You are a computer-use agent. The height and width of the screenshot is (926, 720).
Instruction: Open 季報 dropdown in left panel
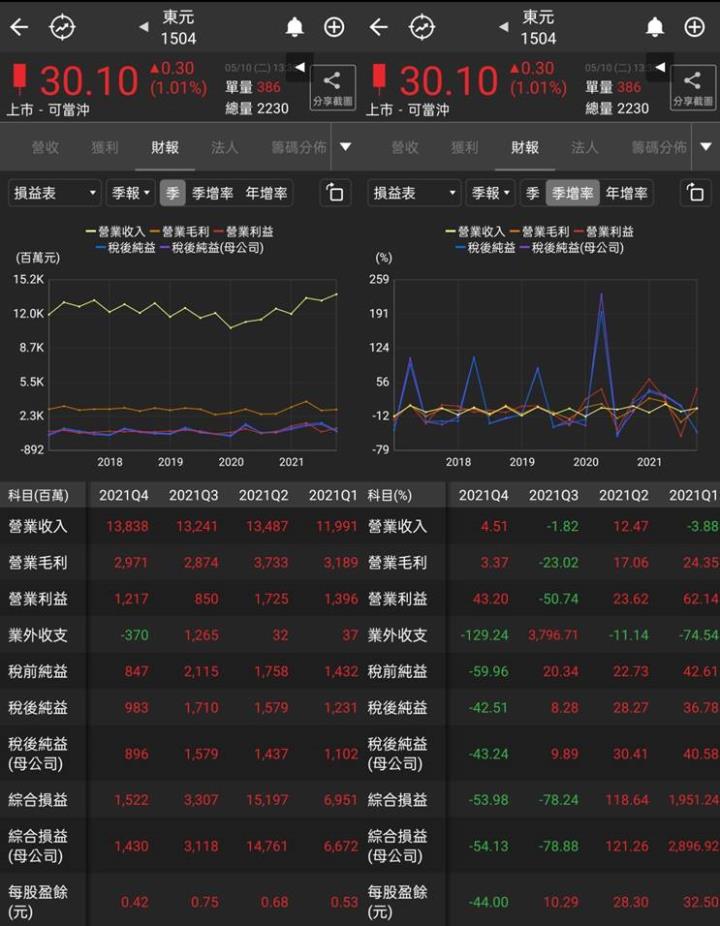click(131, 193)
